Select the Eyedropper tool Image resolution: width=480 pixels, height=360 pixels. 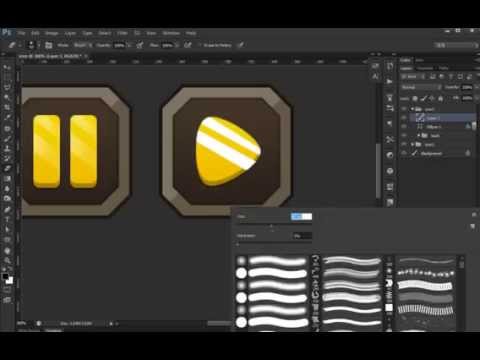click(7, 118)
